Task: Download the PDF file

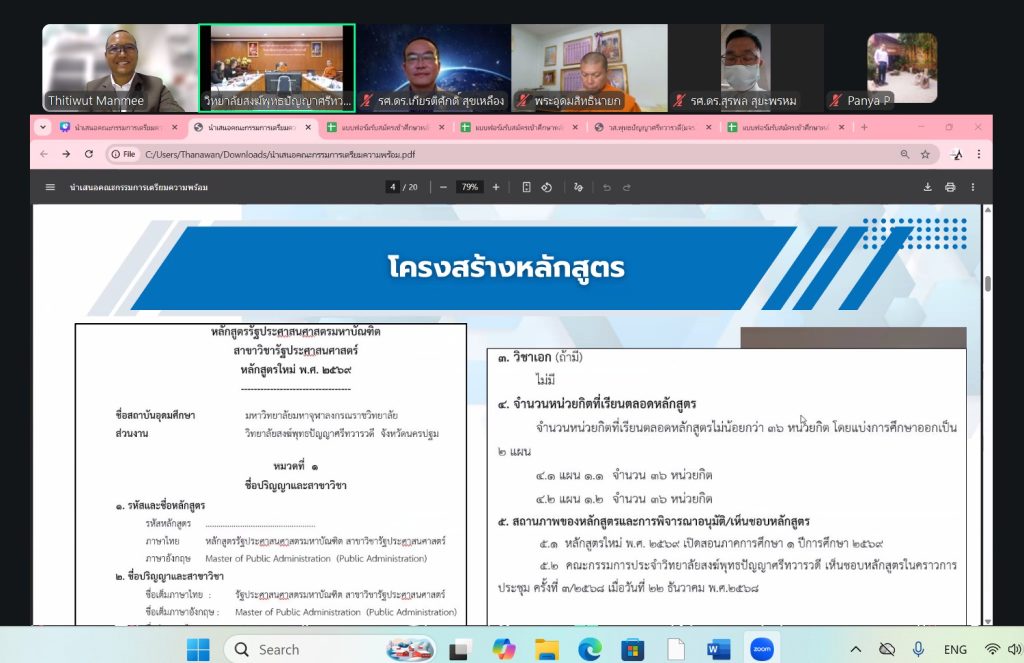Action: 927,187
